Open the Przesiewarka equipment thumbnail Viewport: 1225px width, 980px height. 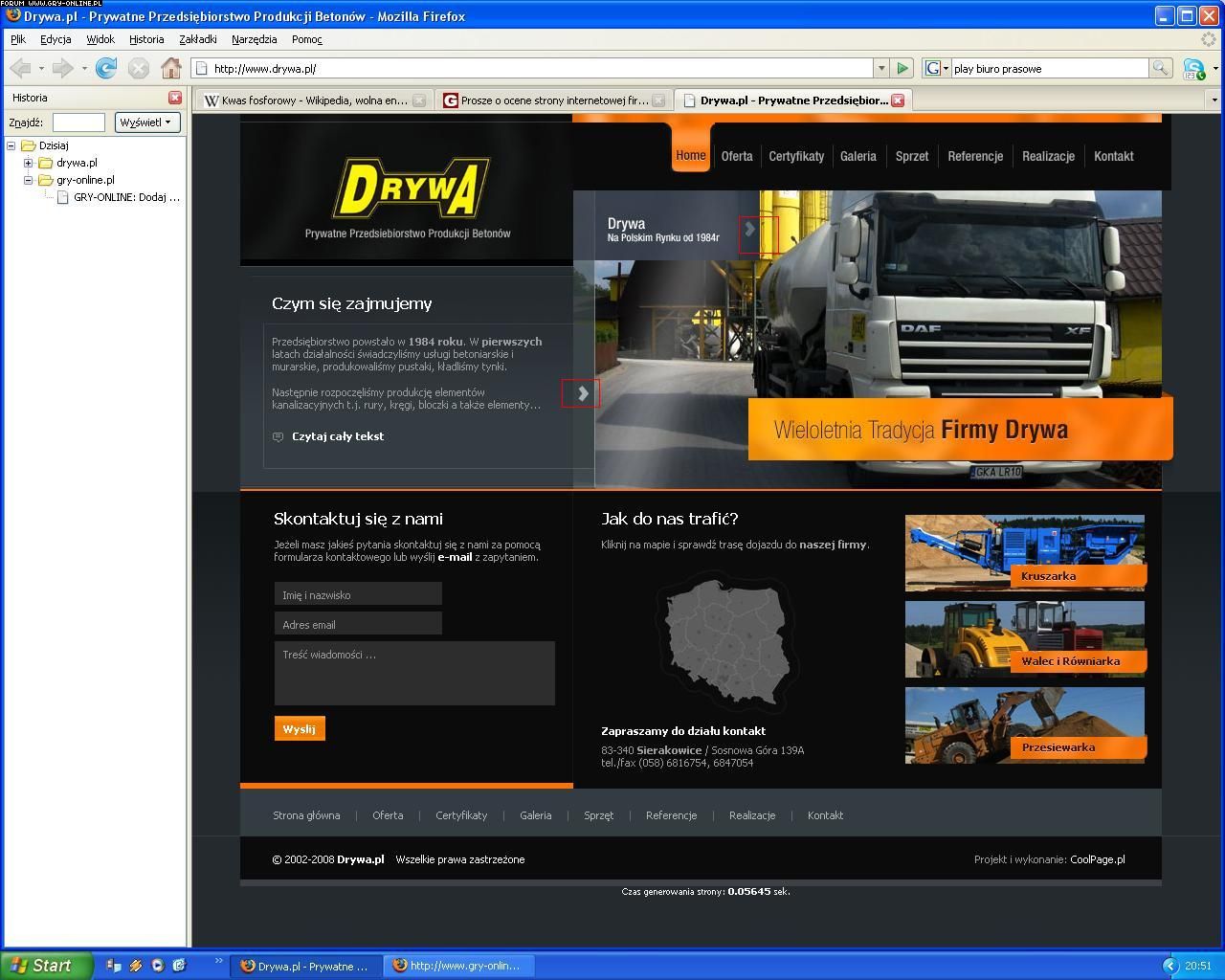click(x=1025, y=724)
